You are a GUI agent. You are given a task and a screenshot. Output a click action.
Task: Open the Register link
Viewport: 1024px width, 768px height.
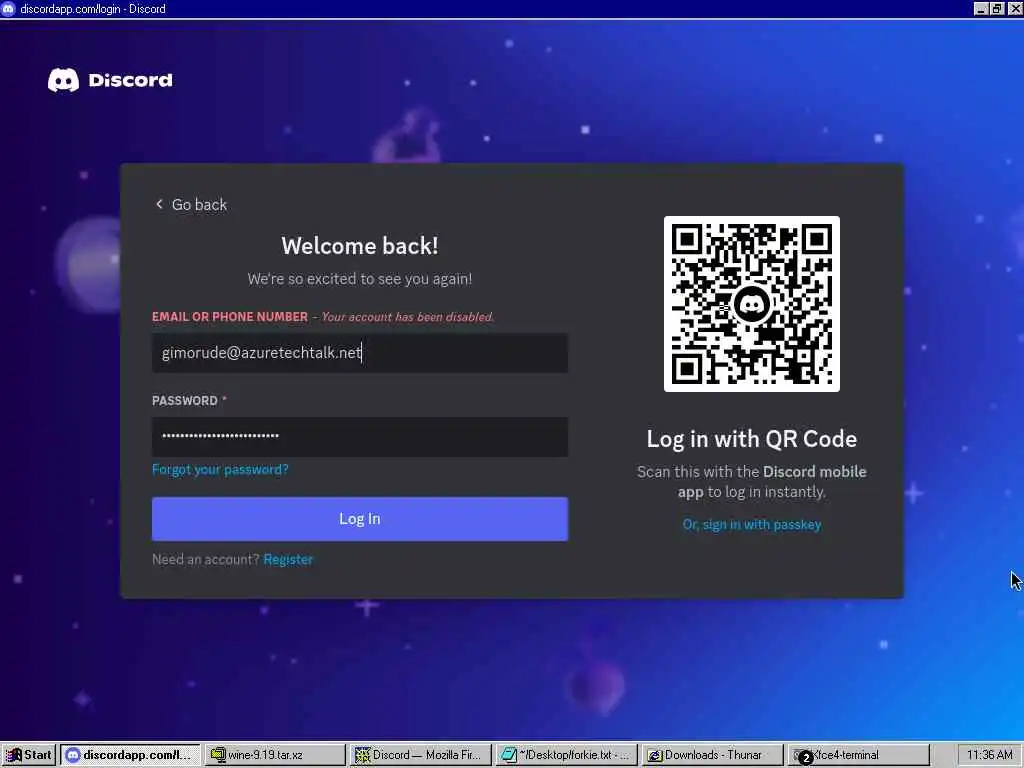coord(288,560)
